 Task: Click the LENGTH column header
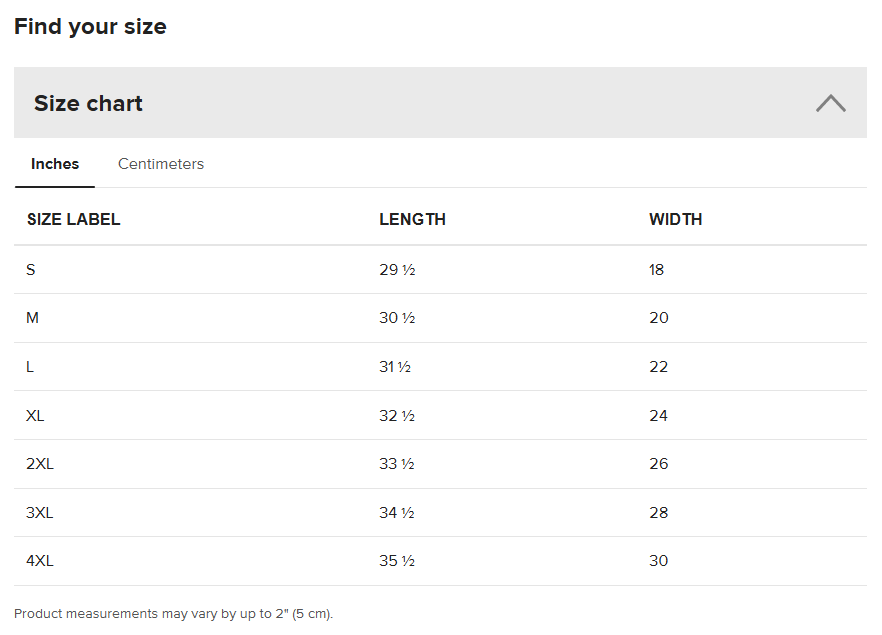tap(412, 219)
